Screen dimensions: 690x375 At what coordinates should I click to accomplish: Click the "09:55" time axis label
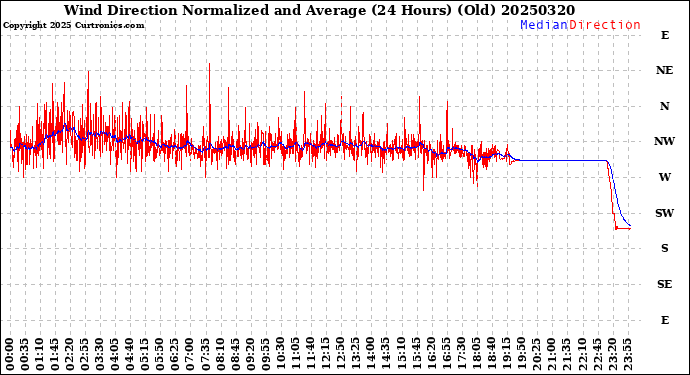[x=266, y=355]
